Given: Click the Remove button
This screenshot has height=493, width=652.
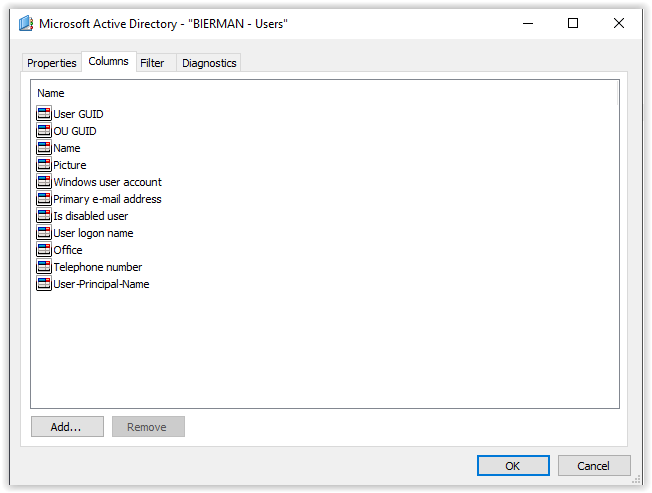Looking at the screenshot, I should pyautogui.click(x=148, y=427).
